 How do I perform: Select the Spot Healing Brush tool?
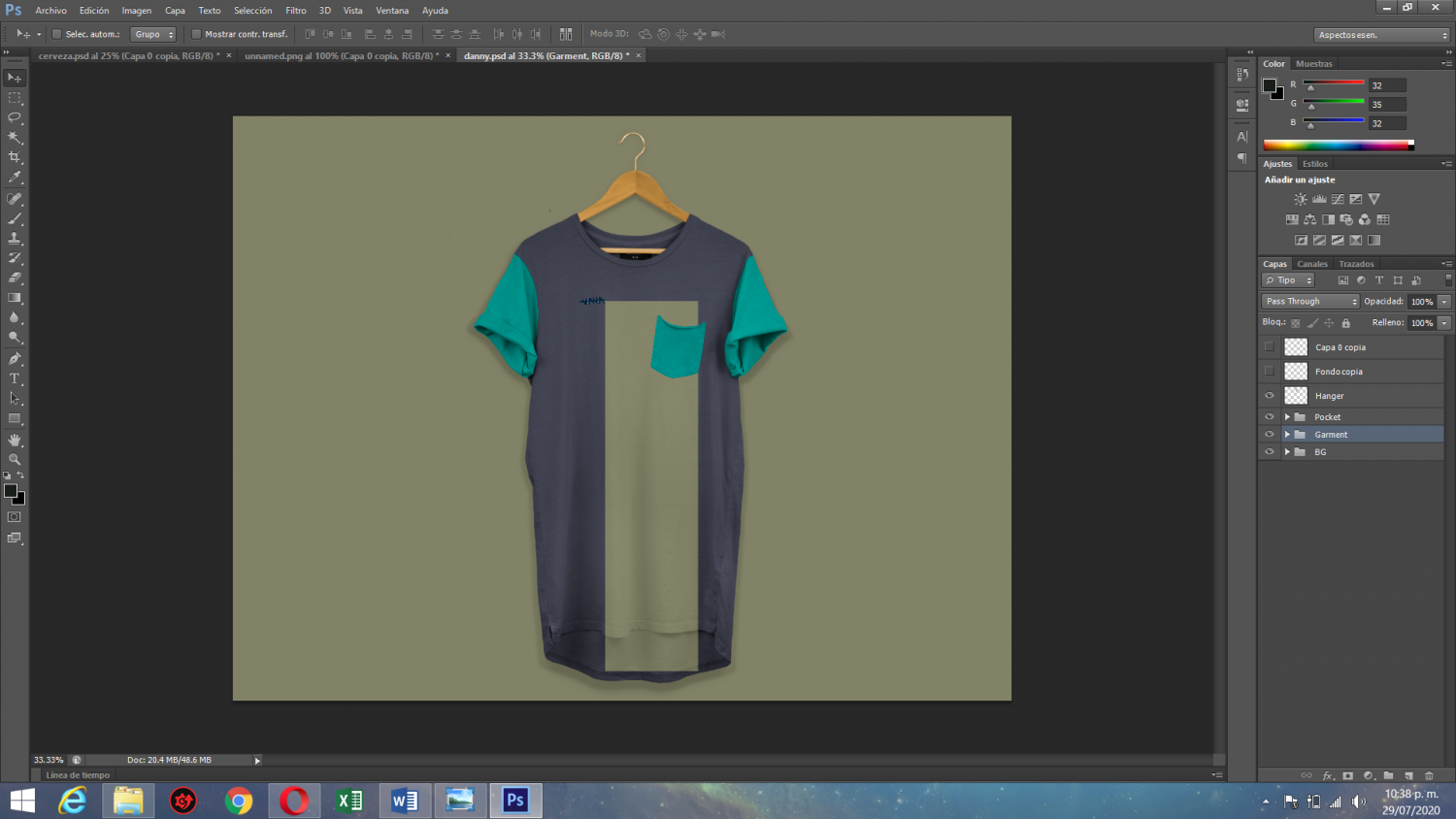point(15,199)
